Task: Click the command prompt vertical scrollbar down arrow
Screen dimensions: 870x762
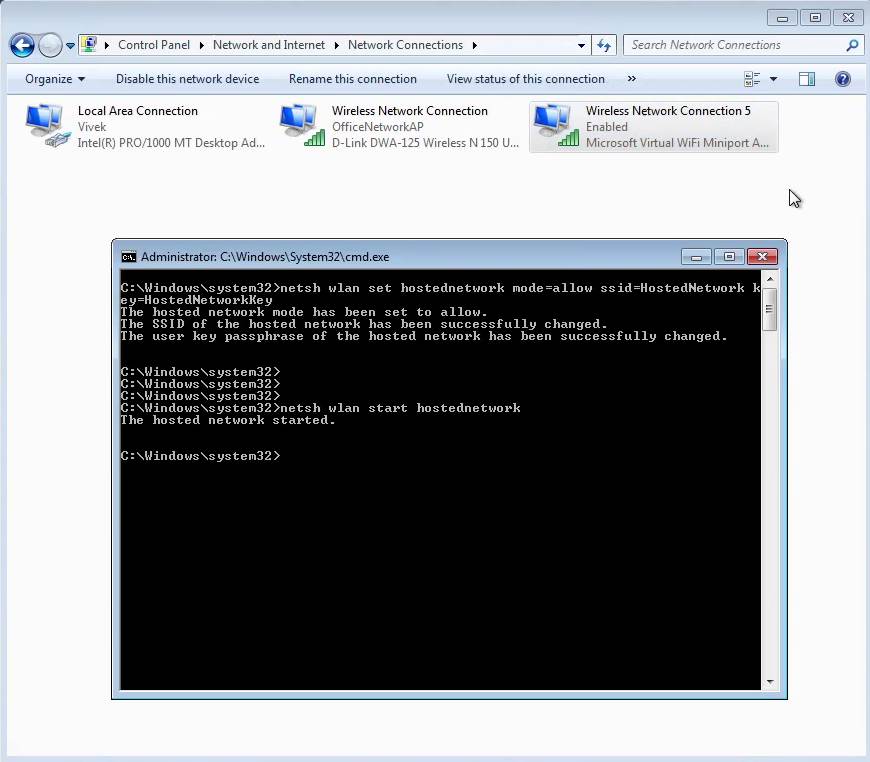Action: (769, 682)
